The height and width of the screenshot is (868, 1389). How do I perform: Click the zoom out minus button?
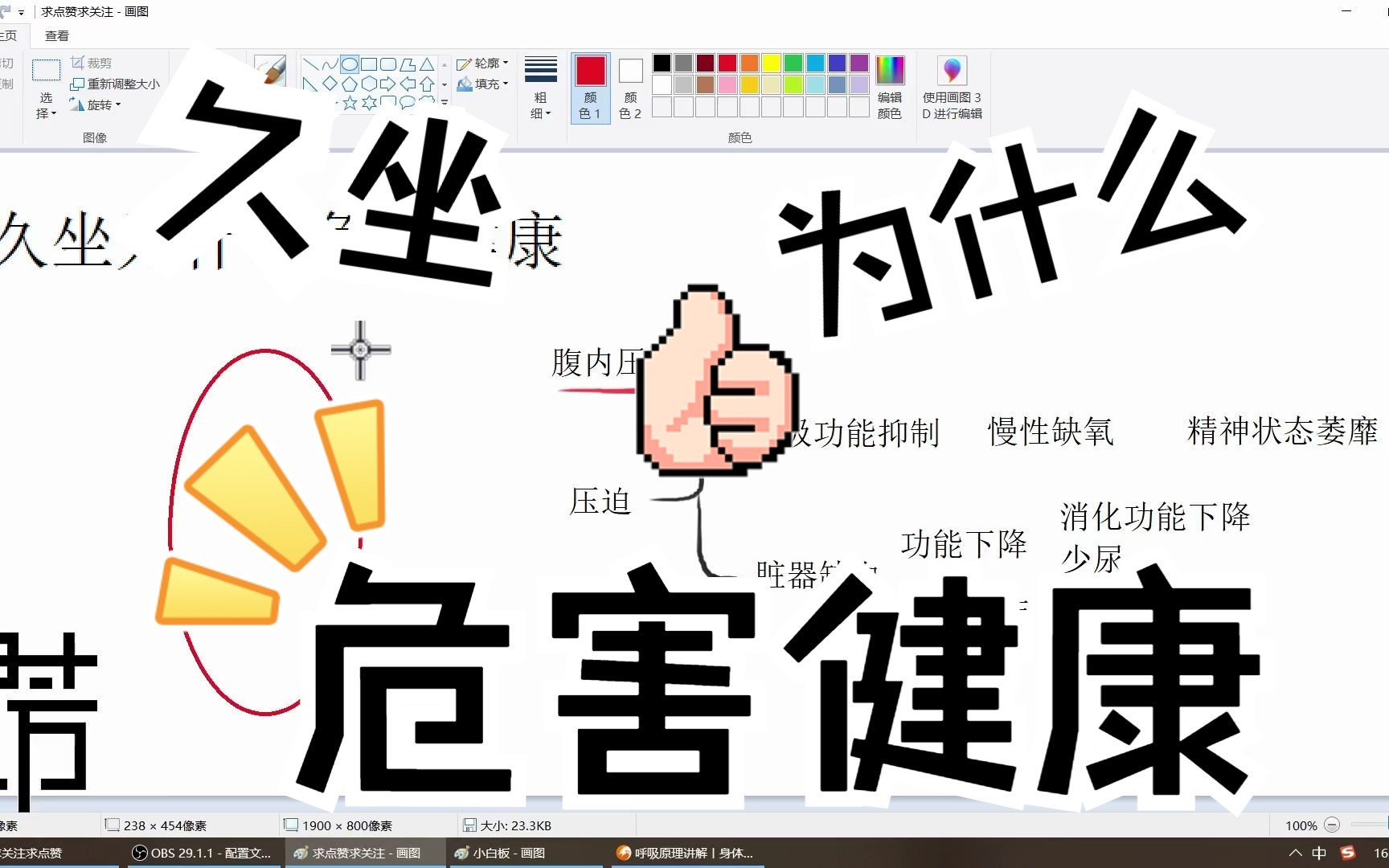pyautogui.click(x=1332, y=825)
